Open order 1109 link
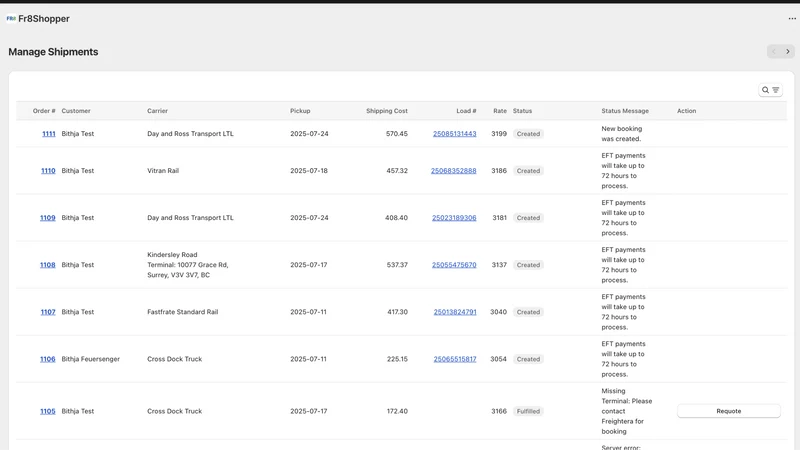This screenshot has width=800, height=450. (48, 217)
